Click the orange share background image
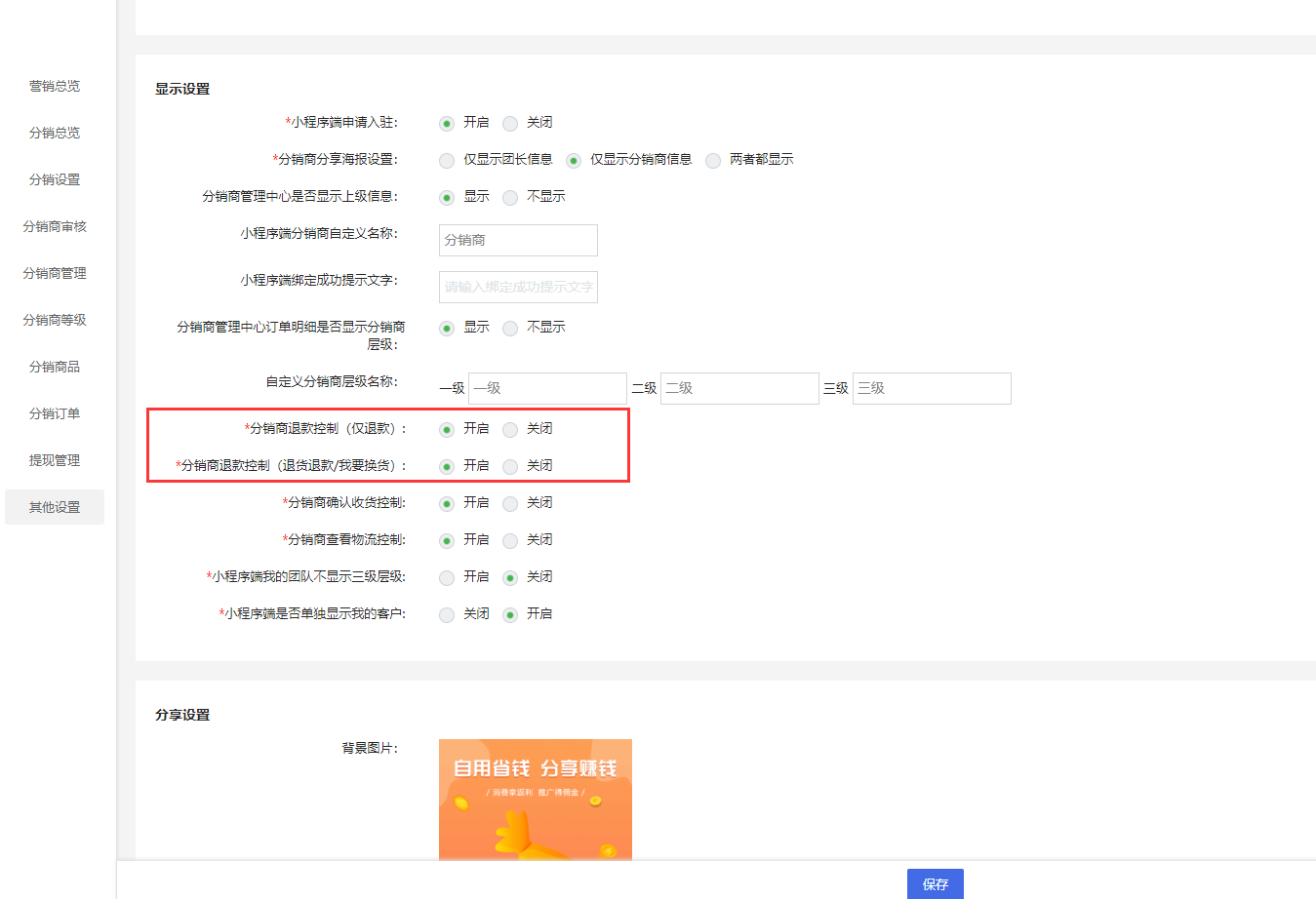This screenshot has height=899, width=1316. [536, 799]
